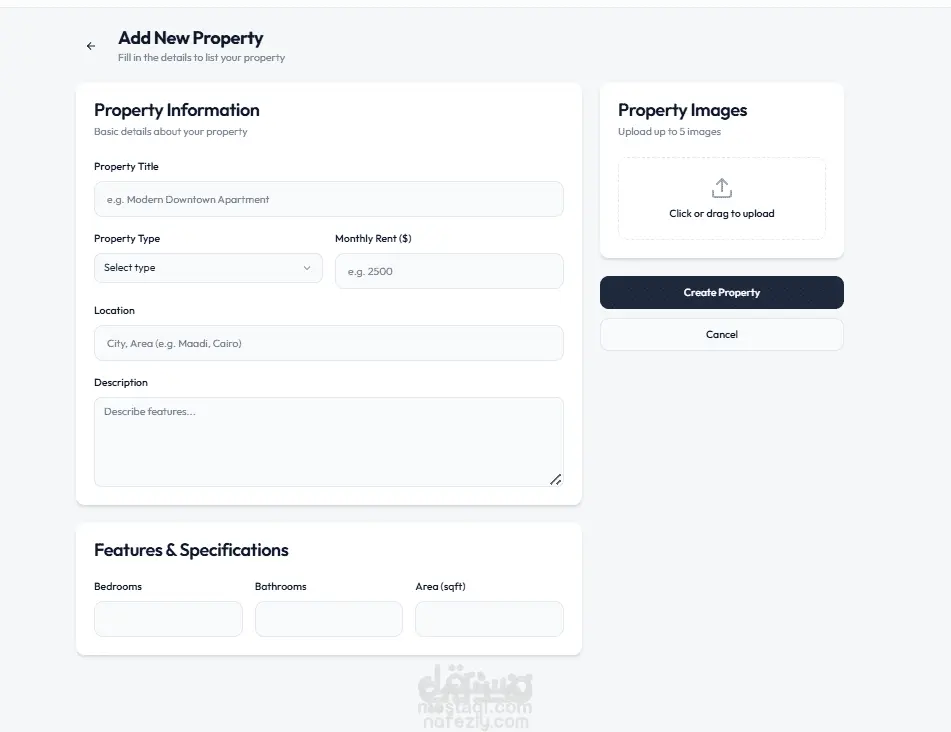Select the Location input field
This screenshot has height=732, width=951.
coord(328,343)
